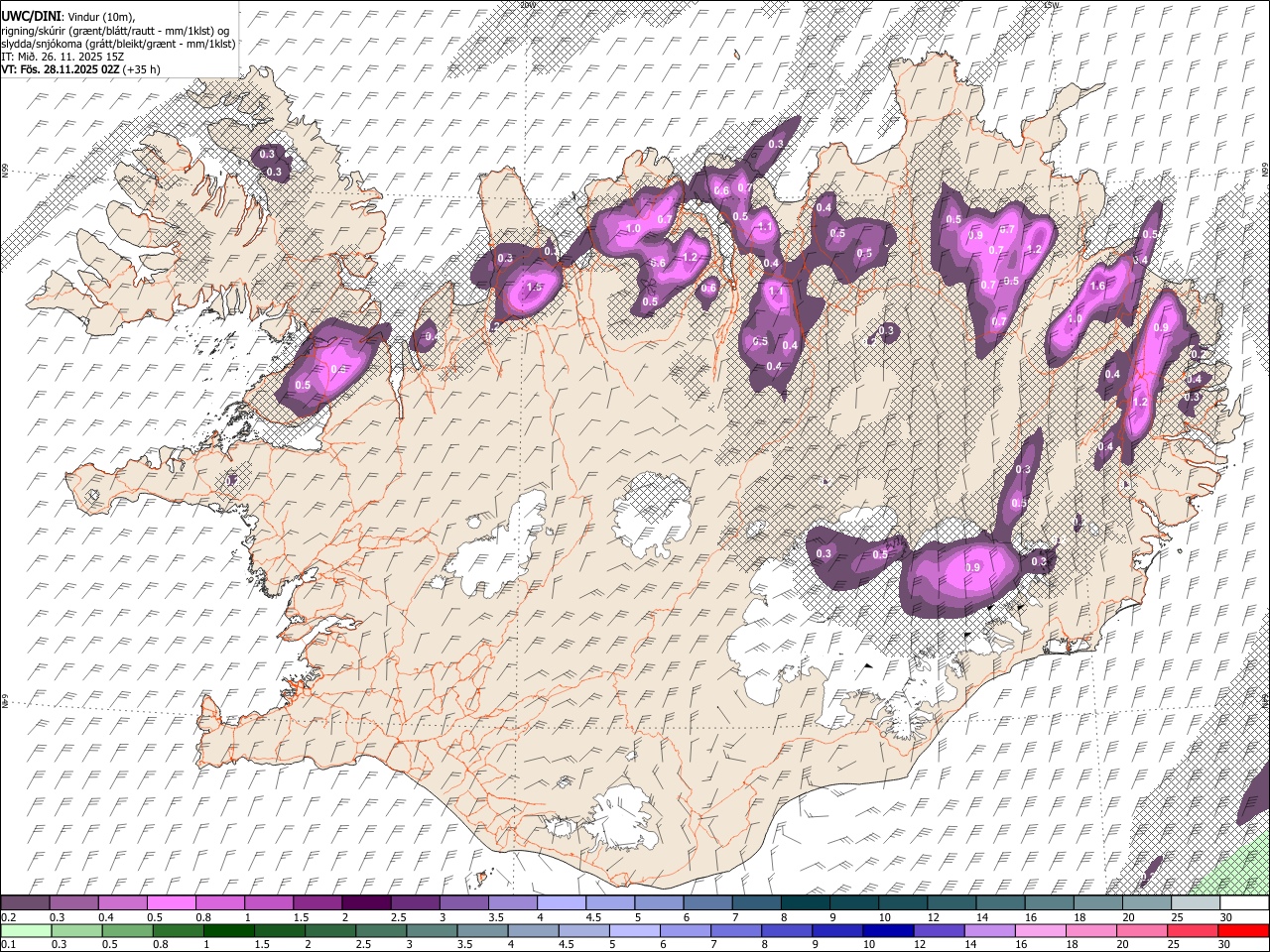Click the '1.6' precipitation value on the map
Image resolution: width=1270 pixels, height=952 pixels.
point(1097,287)
